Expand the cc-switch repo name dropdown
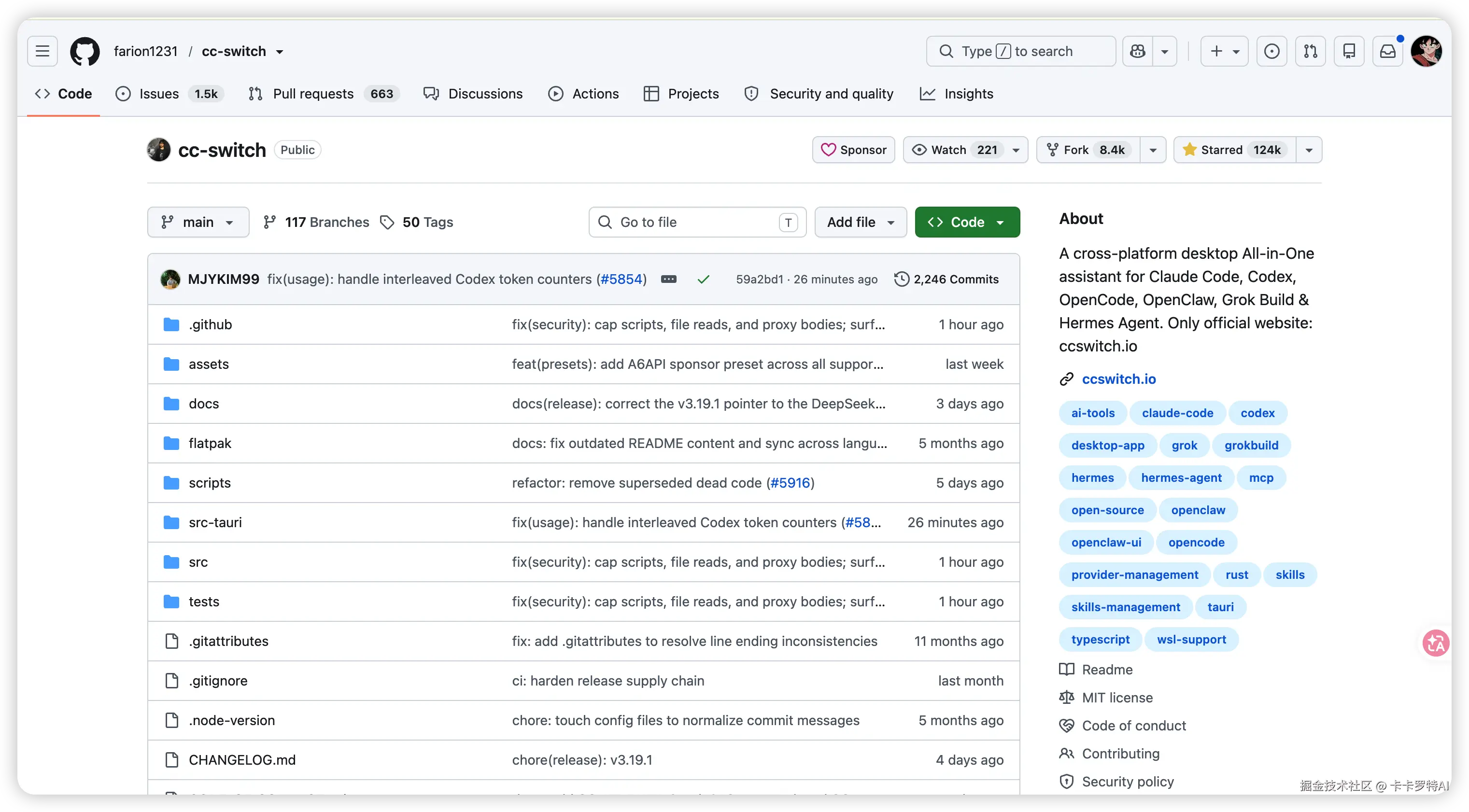 point(280,52)
